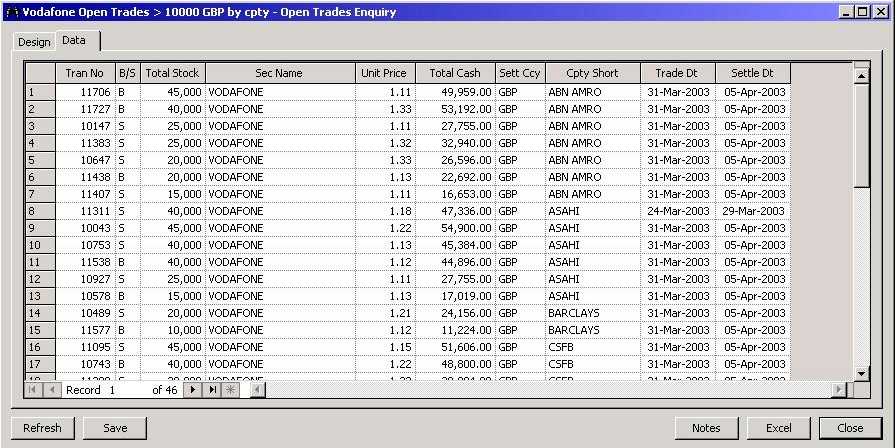The height and width of the screenshot is (448, 895).
Task: Select row 8 using its row header
Action: click(40, 211)
